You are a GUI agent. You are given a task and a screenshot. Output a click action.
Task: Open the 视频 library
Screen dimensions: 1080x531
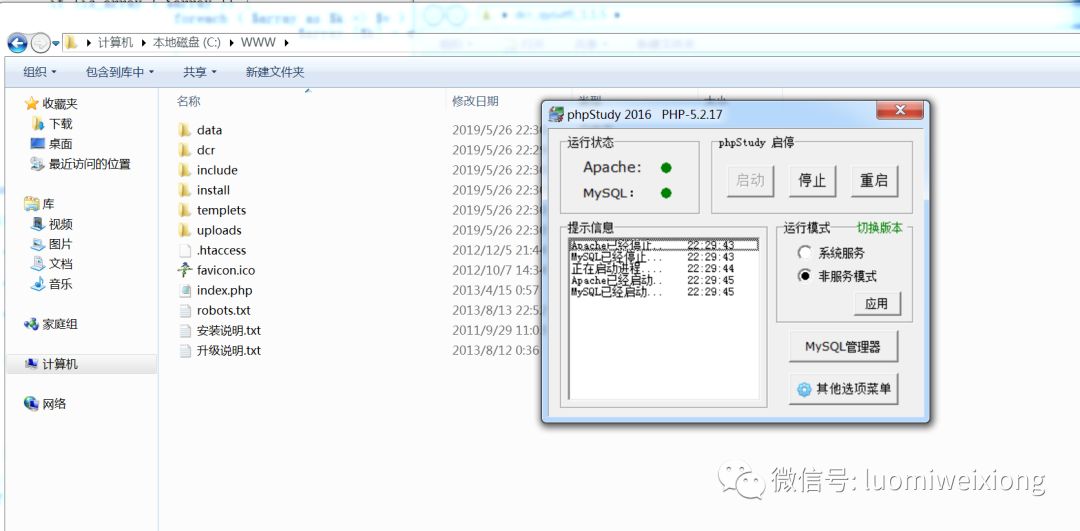tap(61, 224)
